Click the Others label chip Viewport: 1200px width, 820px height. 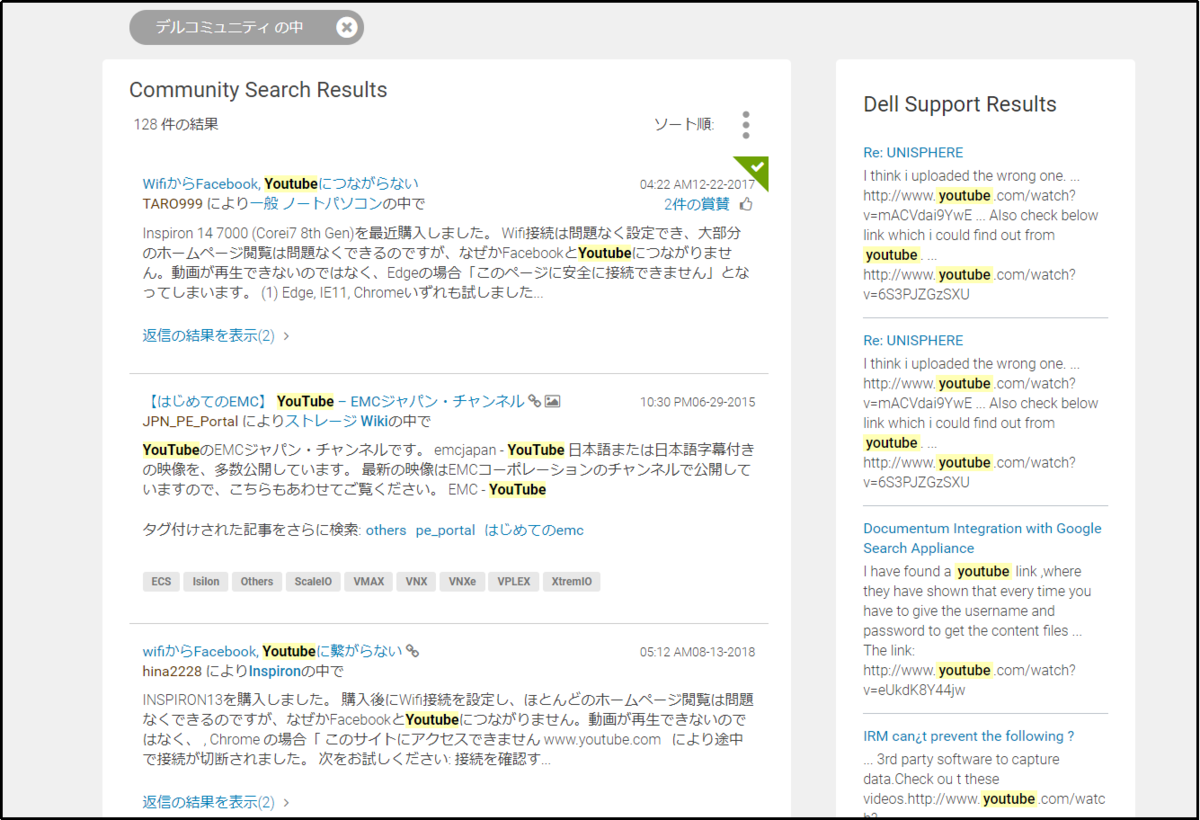pyautogui.click(x=257, y=582)
